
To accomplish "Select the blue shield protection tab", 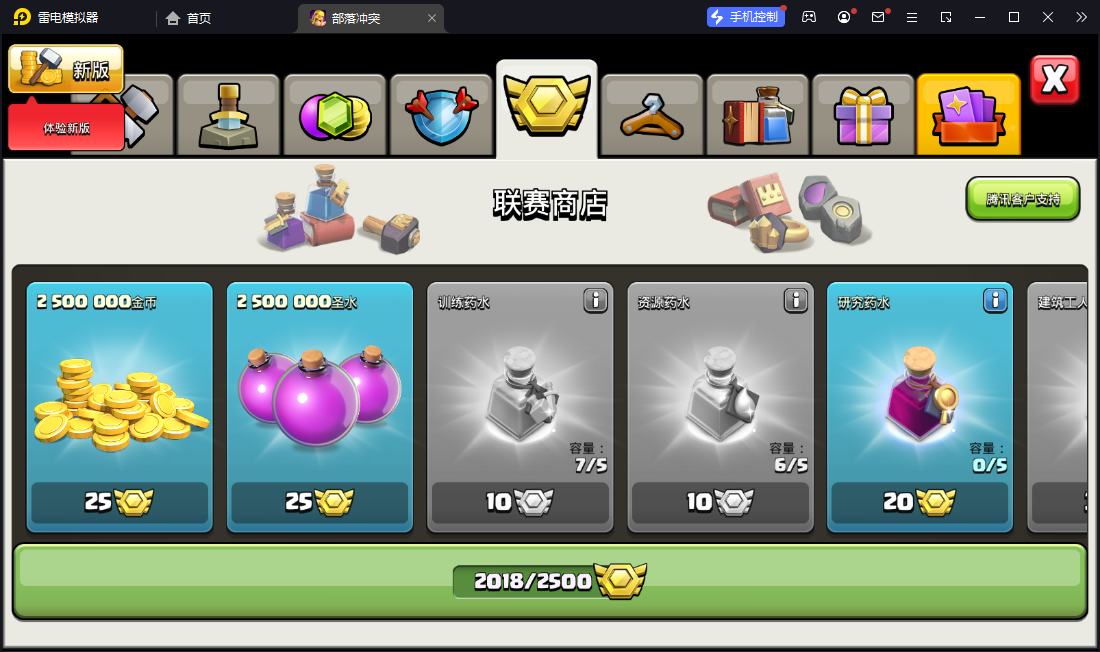I will 441,114.
